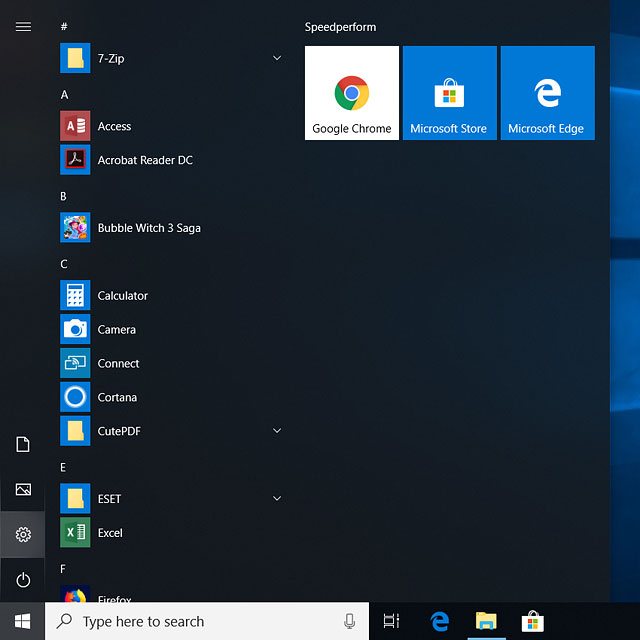Screen dimensions: 640x640
Task: Click the Power button
Action: [x=23, y=580]
